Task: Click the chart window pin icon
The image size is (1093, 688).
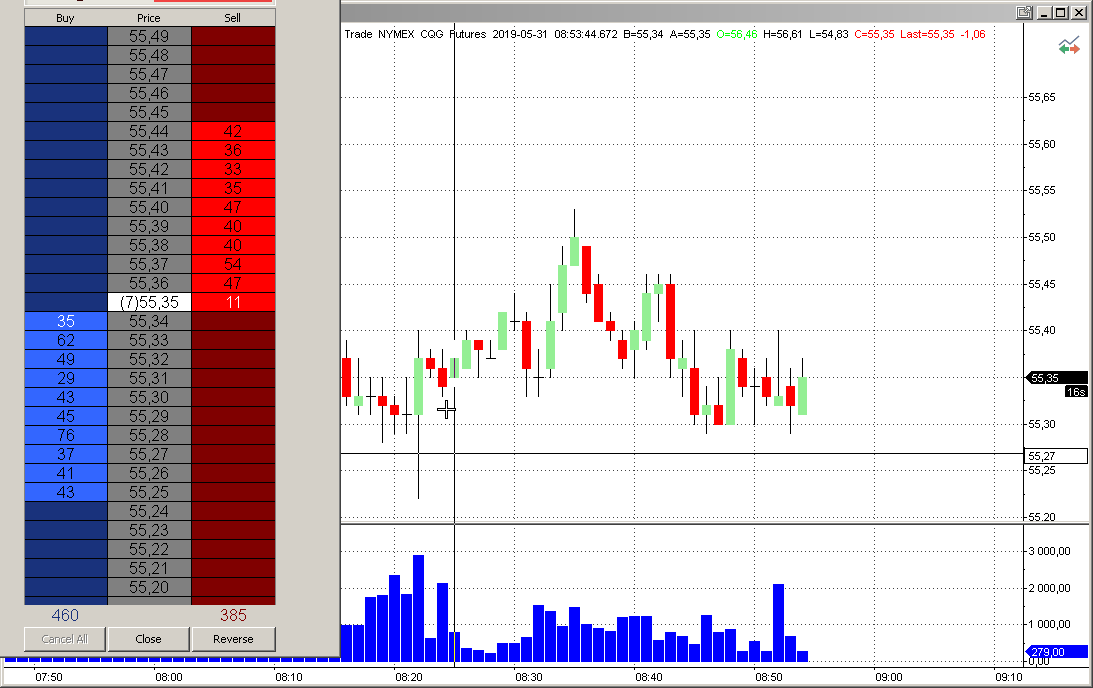Action: pyautogui.click(x=1024, y=13)
